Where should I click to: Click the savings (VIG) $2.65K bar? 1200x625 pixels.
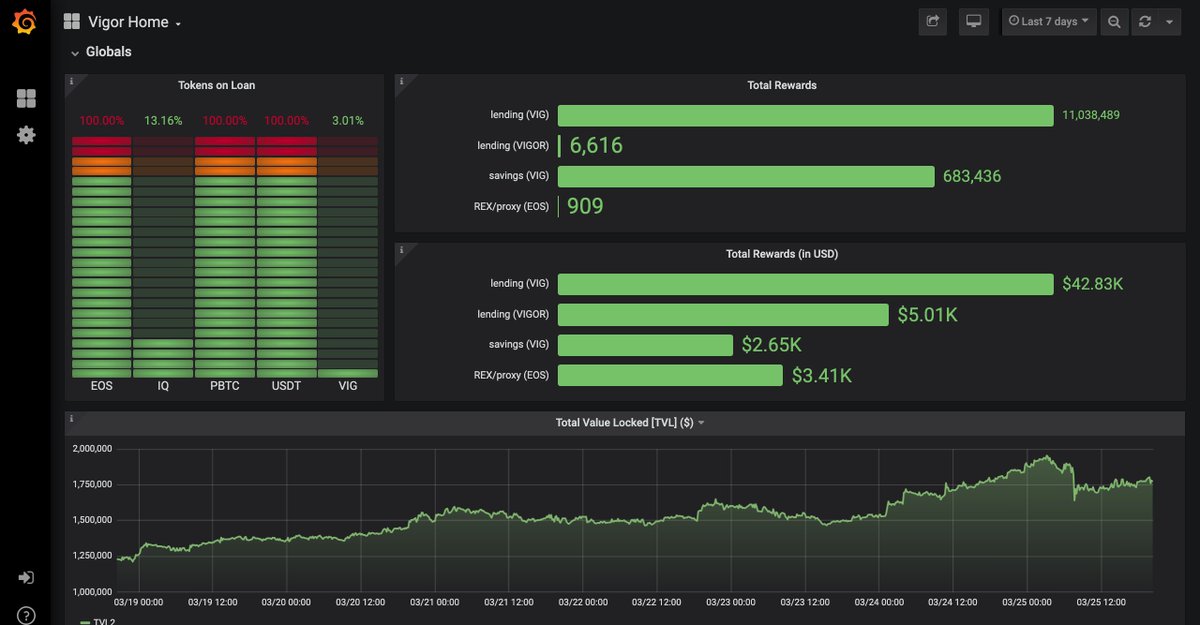[x=645, y=345]
